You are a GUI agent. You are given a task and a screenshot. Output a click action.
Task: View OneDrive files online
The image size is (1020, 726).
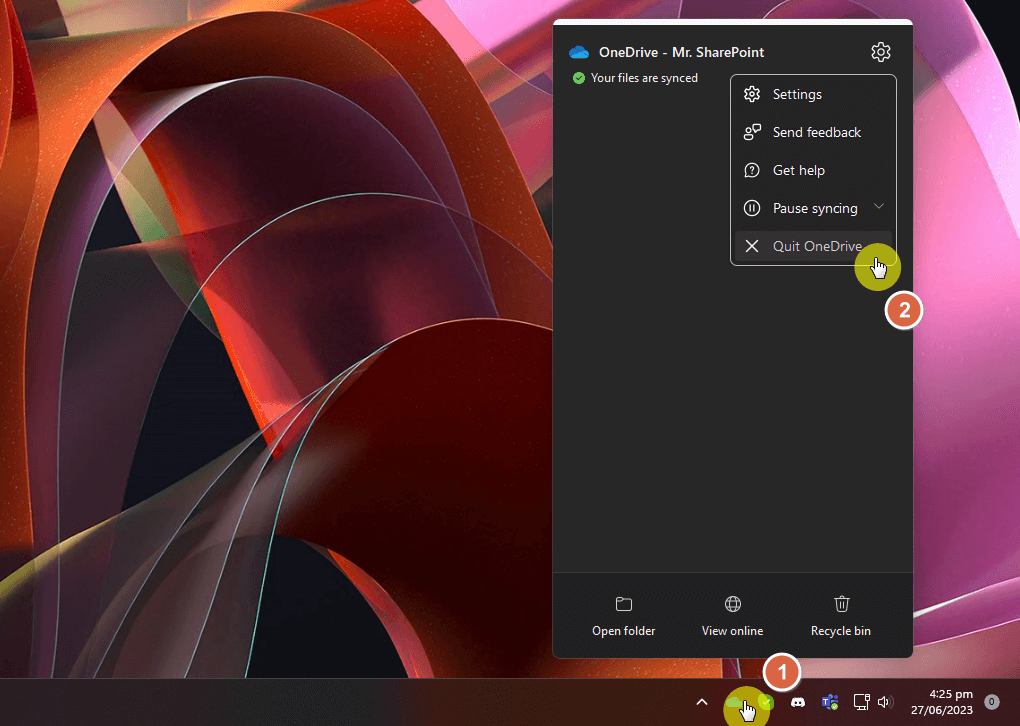(x=732, y=616)
